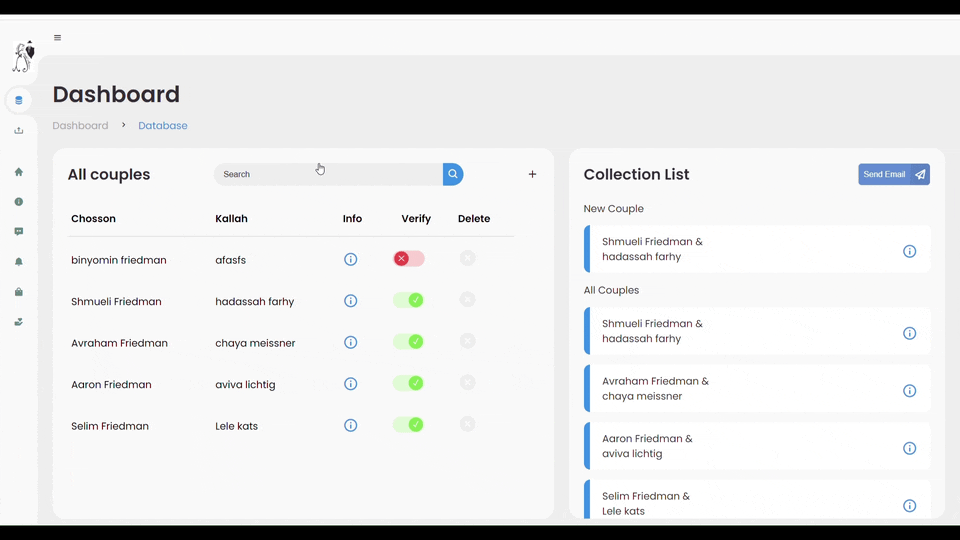The image size is (960, 540).
Task: Delete the Shmueli Friedman couple
Action: [x=468, y=300]
